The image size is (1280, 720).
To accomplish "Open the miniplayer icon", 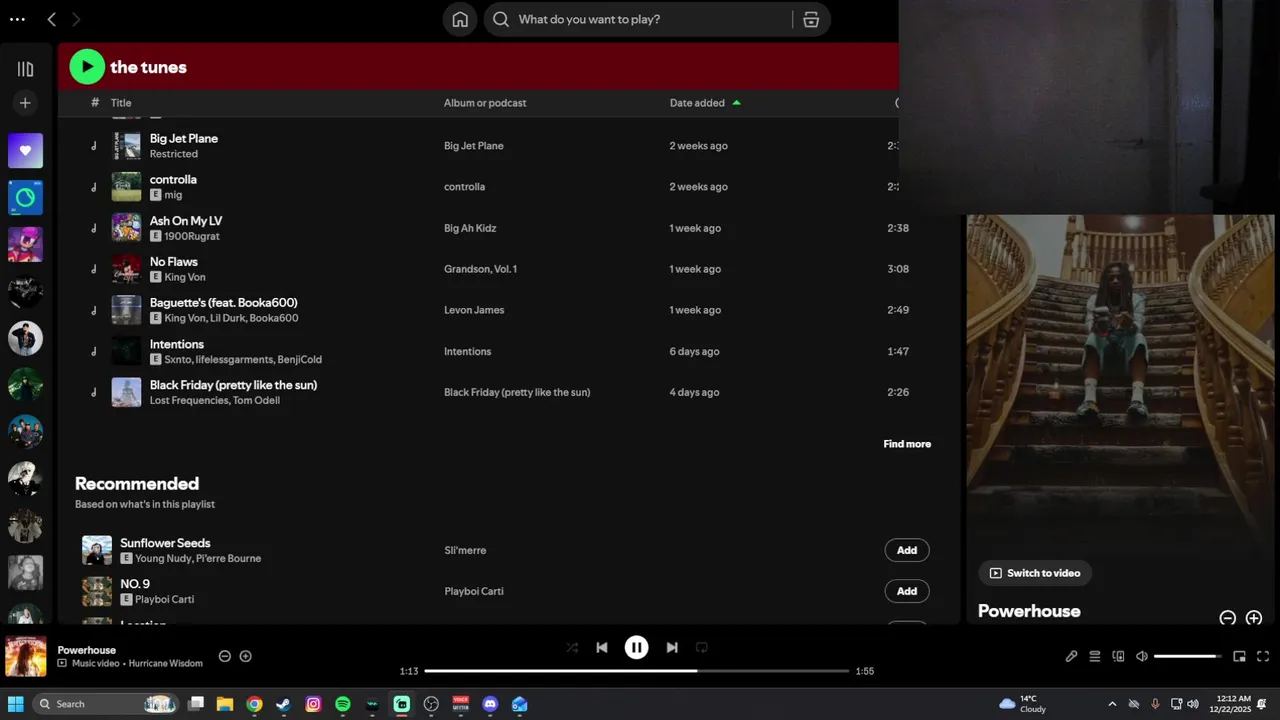I will pos(1239,656).
